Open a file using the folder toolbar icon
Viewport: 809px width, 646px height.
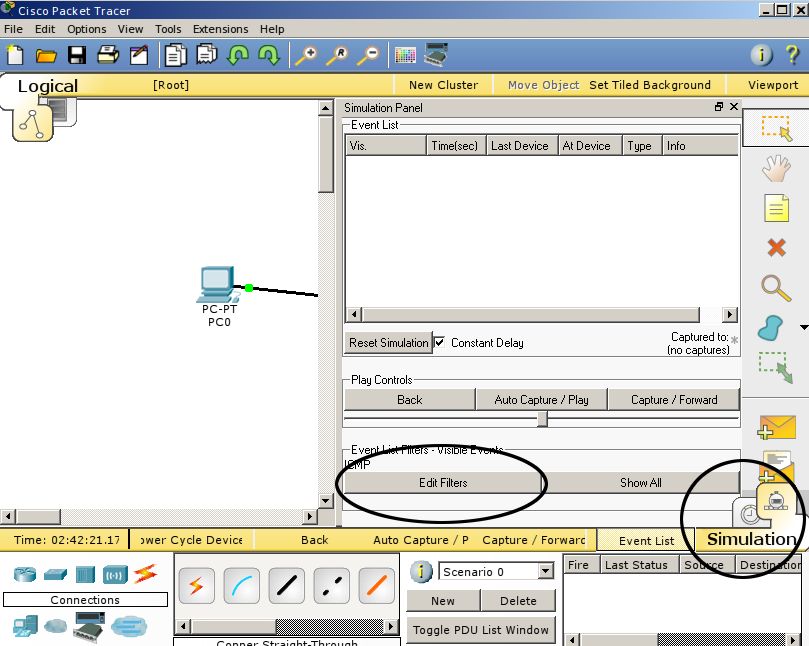pos(46,55)
